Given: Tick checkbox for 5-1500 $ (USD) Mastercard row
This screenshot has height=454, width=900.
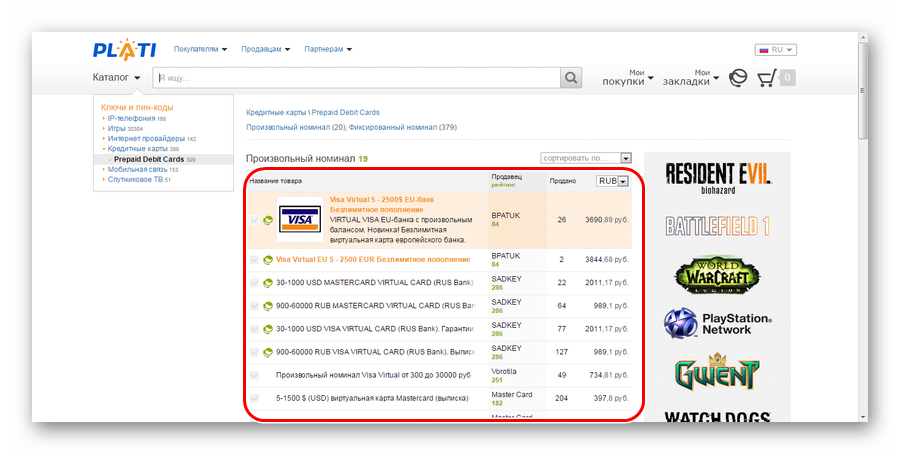Looking at the screenshot, I should pyautogui.click(x=254, y=398).
